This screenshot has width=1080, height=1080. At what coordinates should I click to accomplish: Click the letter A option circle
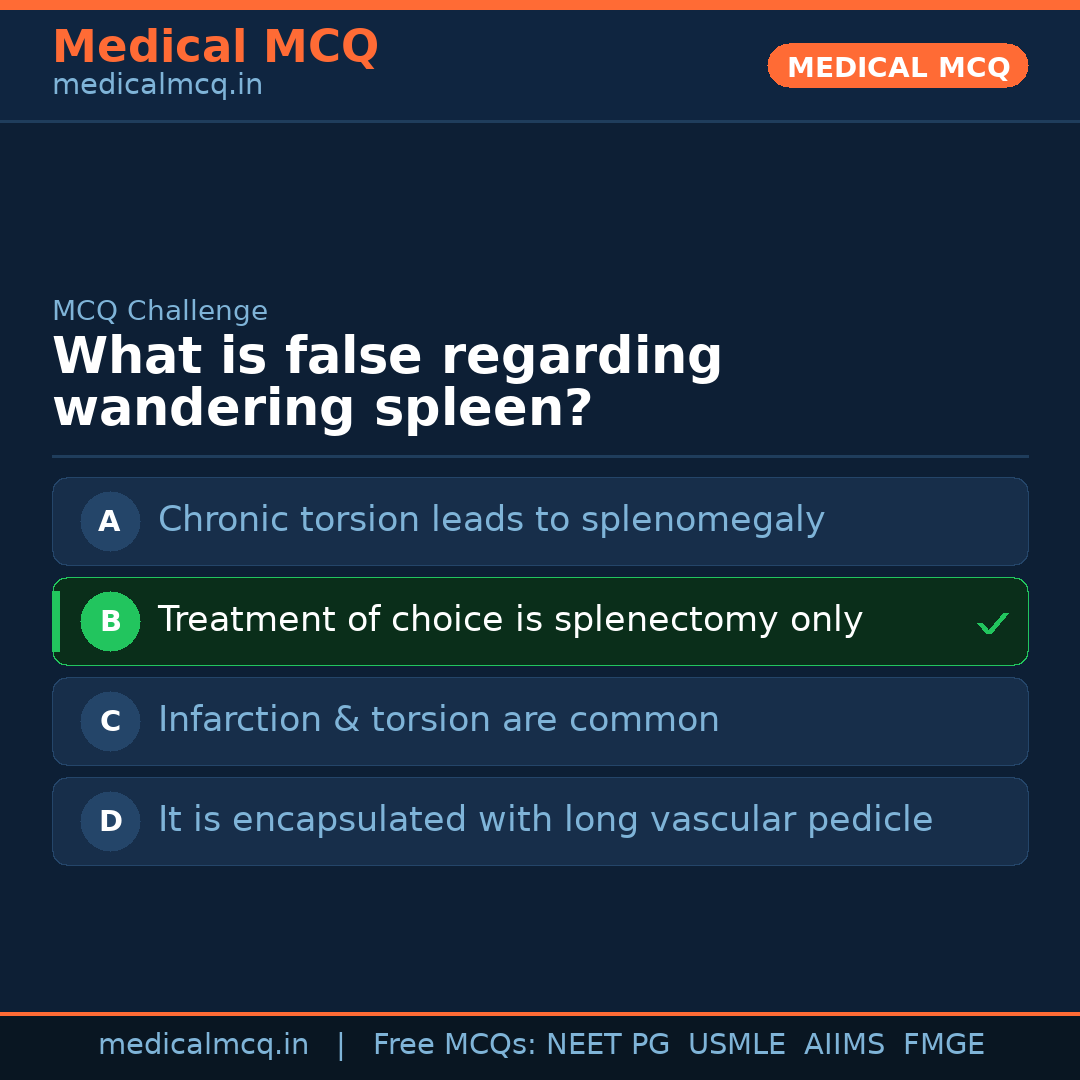click(x=110, y=521)
